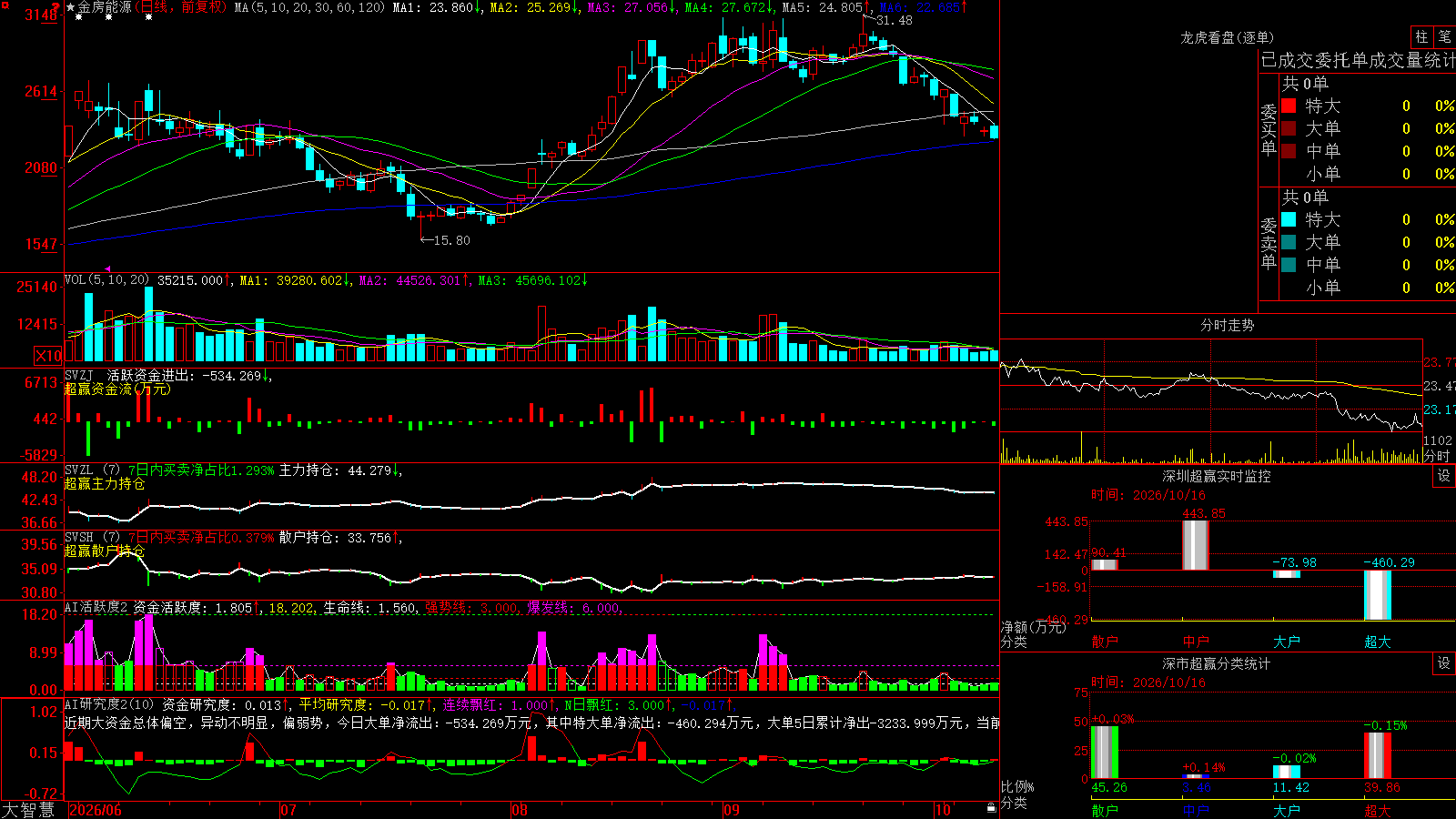1456x819 pixels.
Task: Click the 31.48 high price label
Action: tap(894, 20)
